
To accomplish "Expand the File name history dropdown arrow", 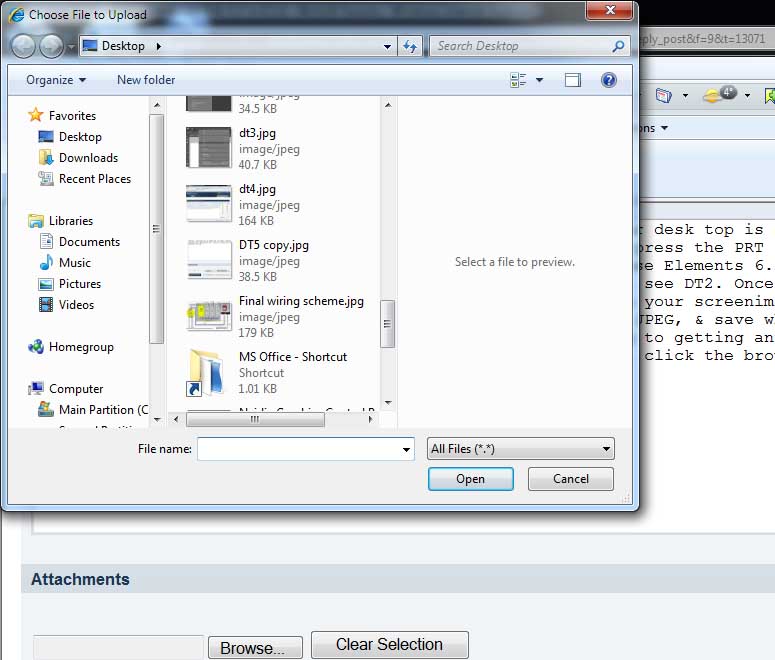I will pos(406,450).
